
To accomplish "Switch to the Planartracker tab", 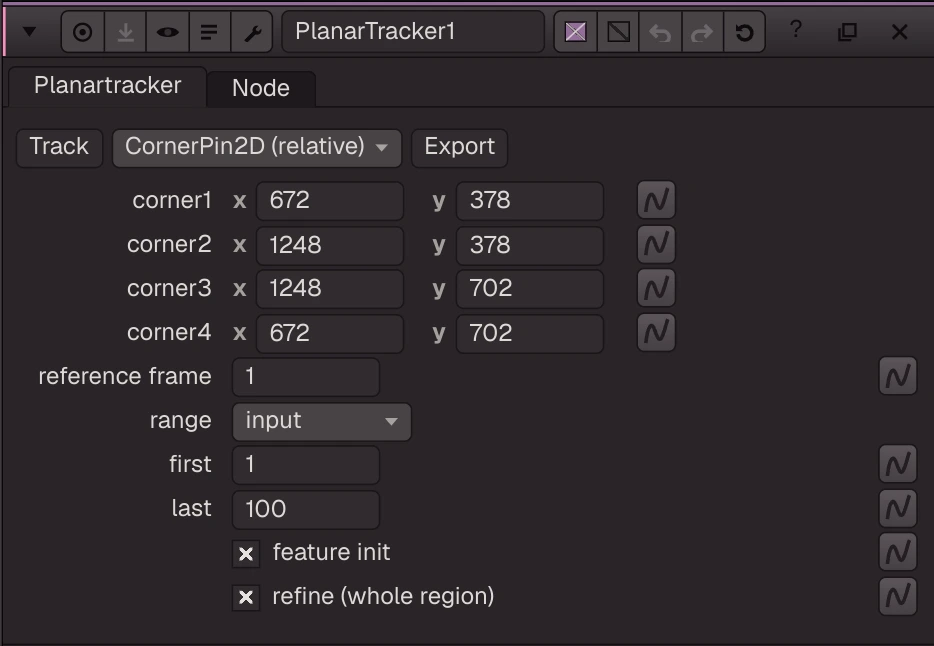I will [108, 86].
